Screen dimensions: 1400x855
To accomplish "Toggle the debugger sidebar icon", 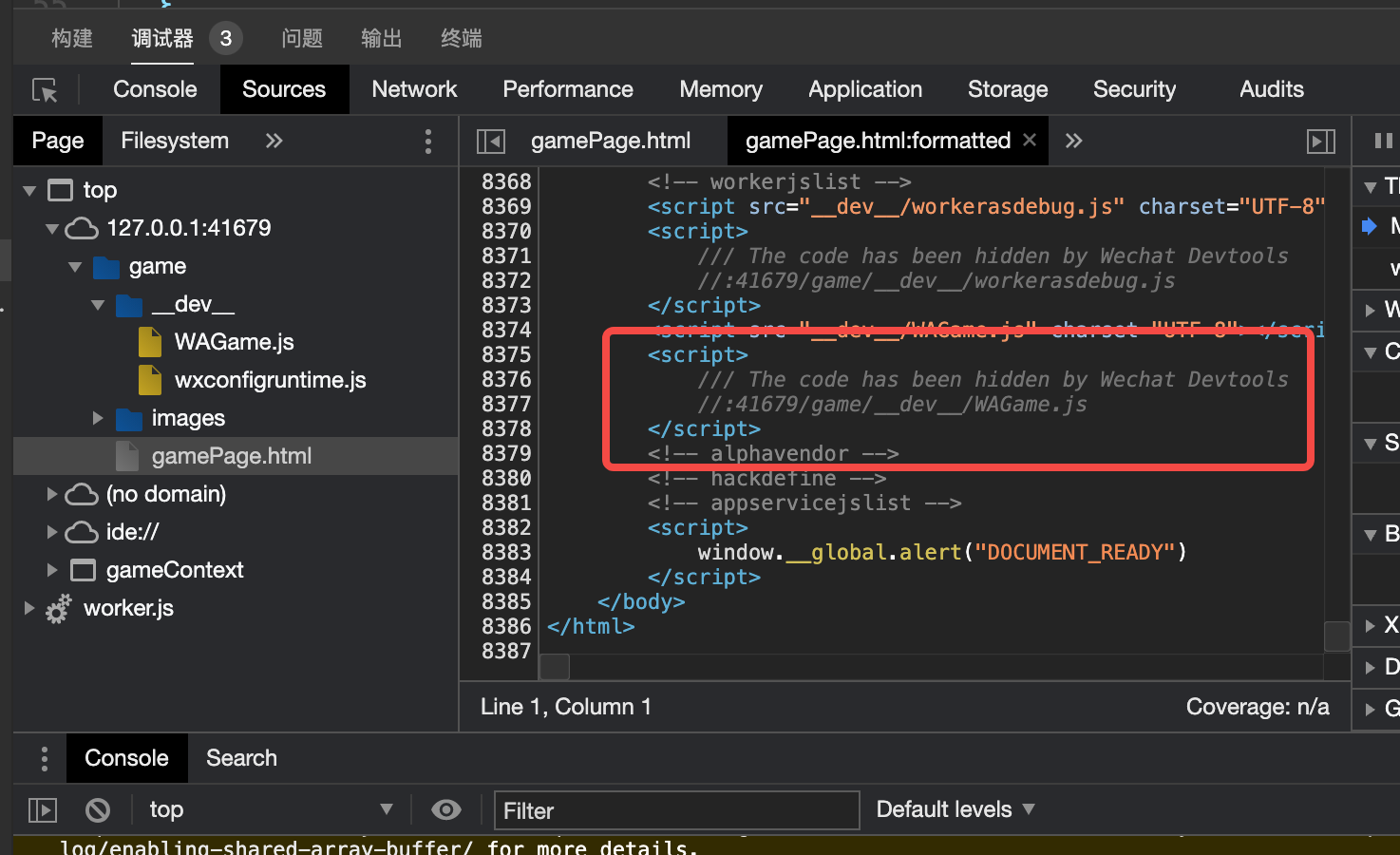I will pos(1321,142).
